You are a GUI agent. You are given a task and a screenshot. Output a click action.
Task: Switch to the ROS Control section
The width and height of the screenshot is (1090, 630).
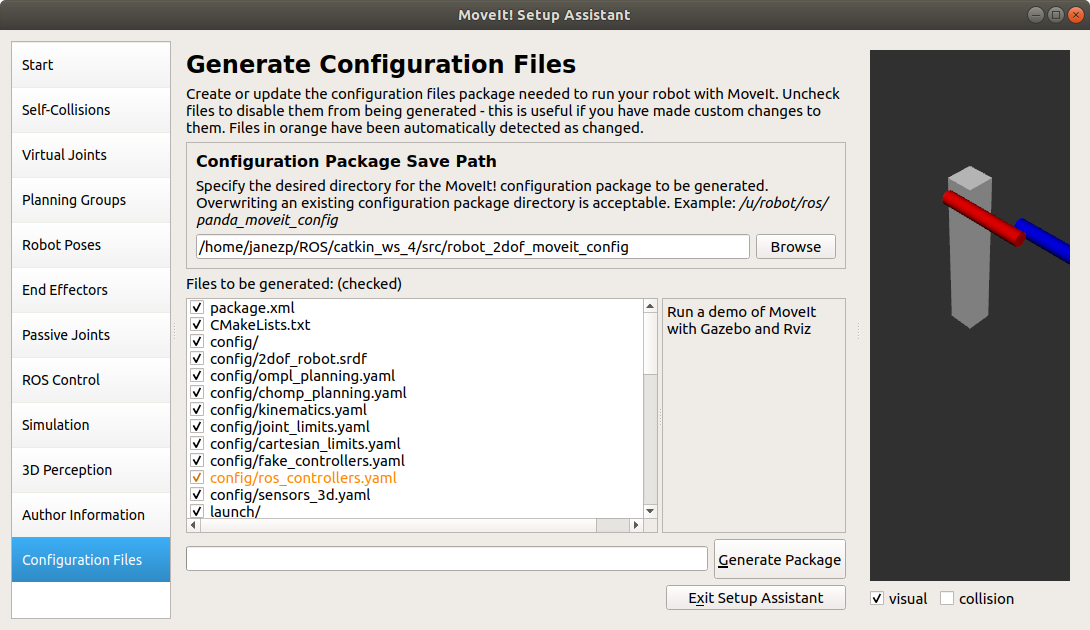(91, 380)
